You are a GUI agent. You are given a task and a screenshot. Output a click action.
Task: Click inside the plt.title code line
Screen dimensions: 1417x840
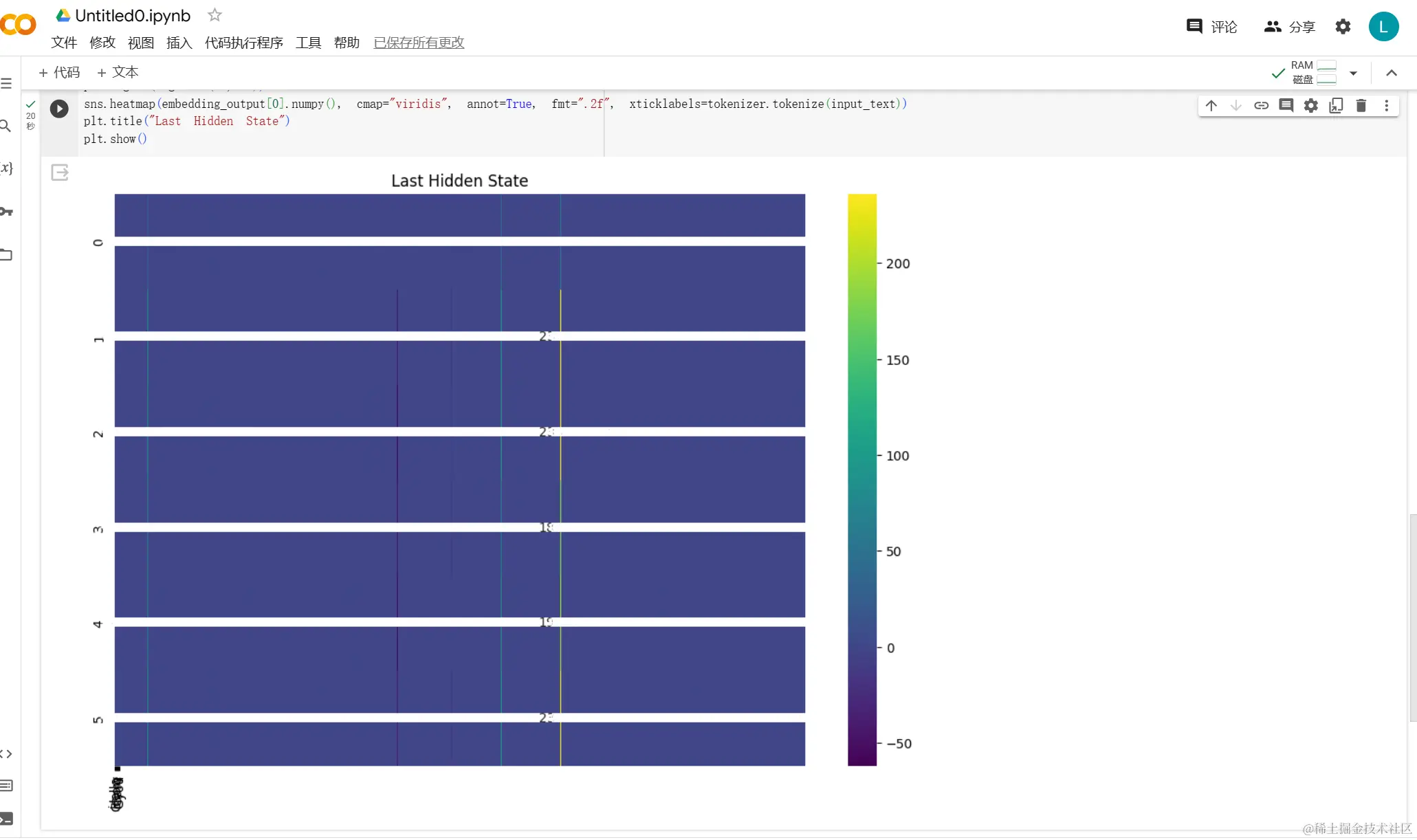pyautogui.click(x=187, y=121)
